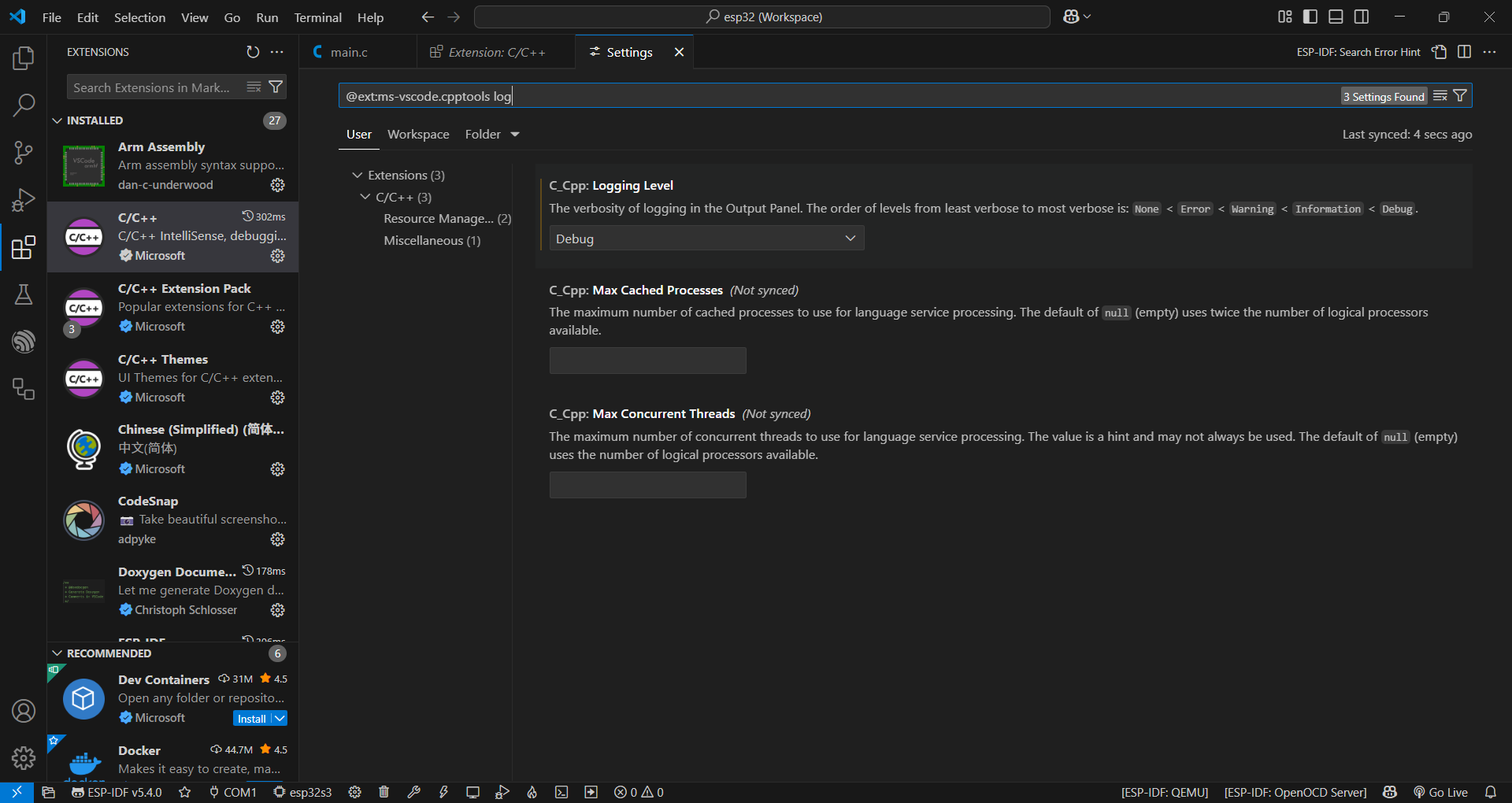Switch to Extension: C/C++ tab
Viewport: 1512px width, 803px height.
(496, 52)
